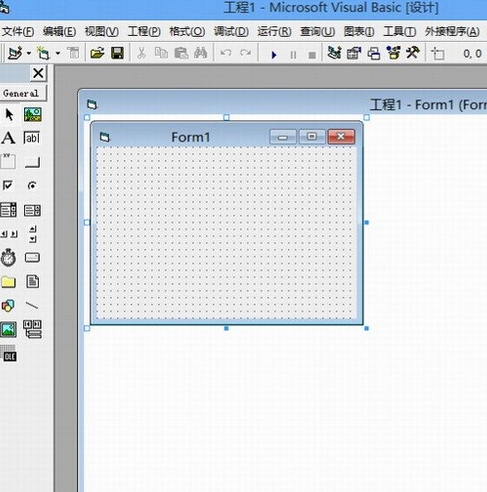487x492 pixels.
Task: Click the Cut scissors icon
Action: (x=142, y=53)
